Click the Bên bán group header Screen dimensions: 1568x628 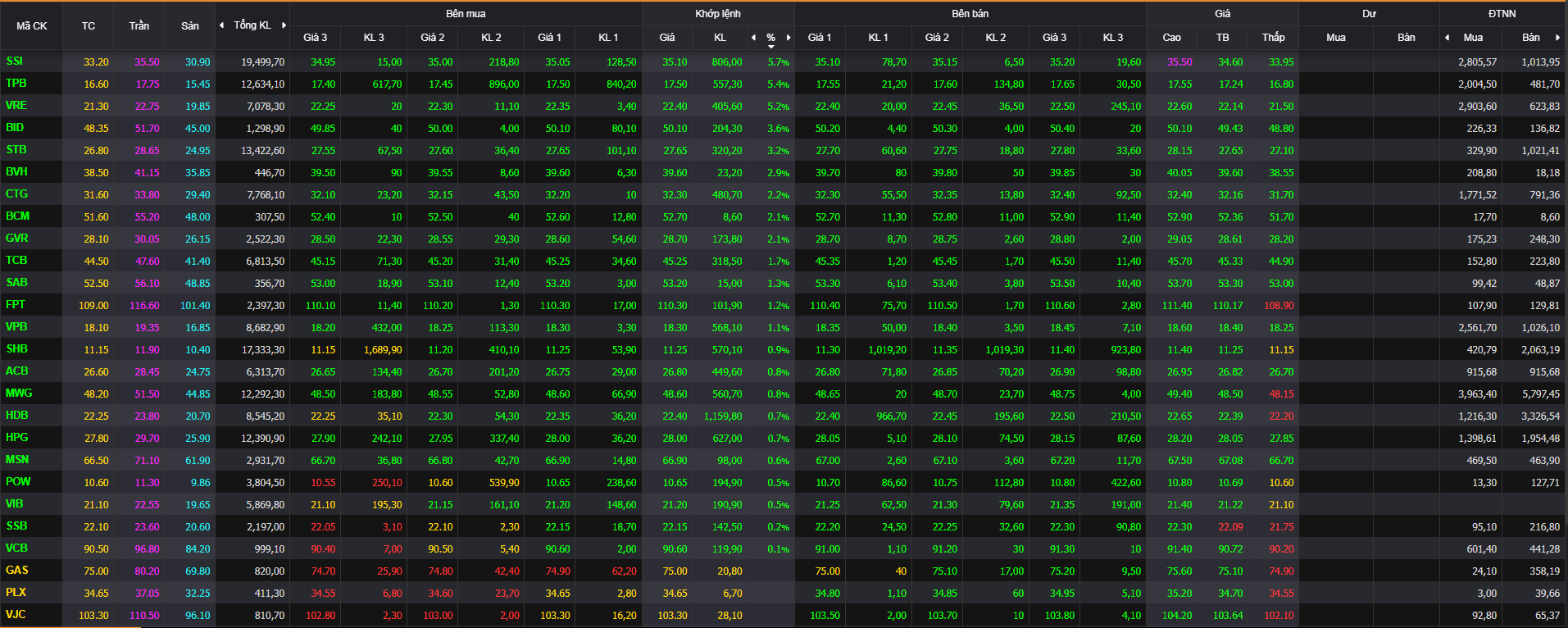click(x=970, y=14)
